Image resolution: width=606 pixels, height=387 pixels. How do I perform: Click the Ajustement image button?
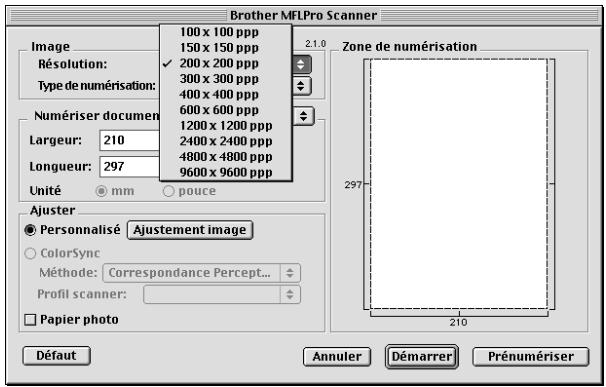click(190, 230)
